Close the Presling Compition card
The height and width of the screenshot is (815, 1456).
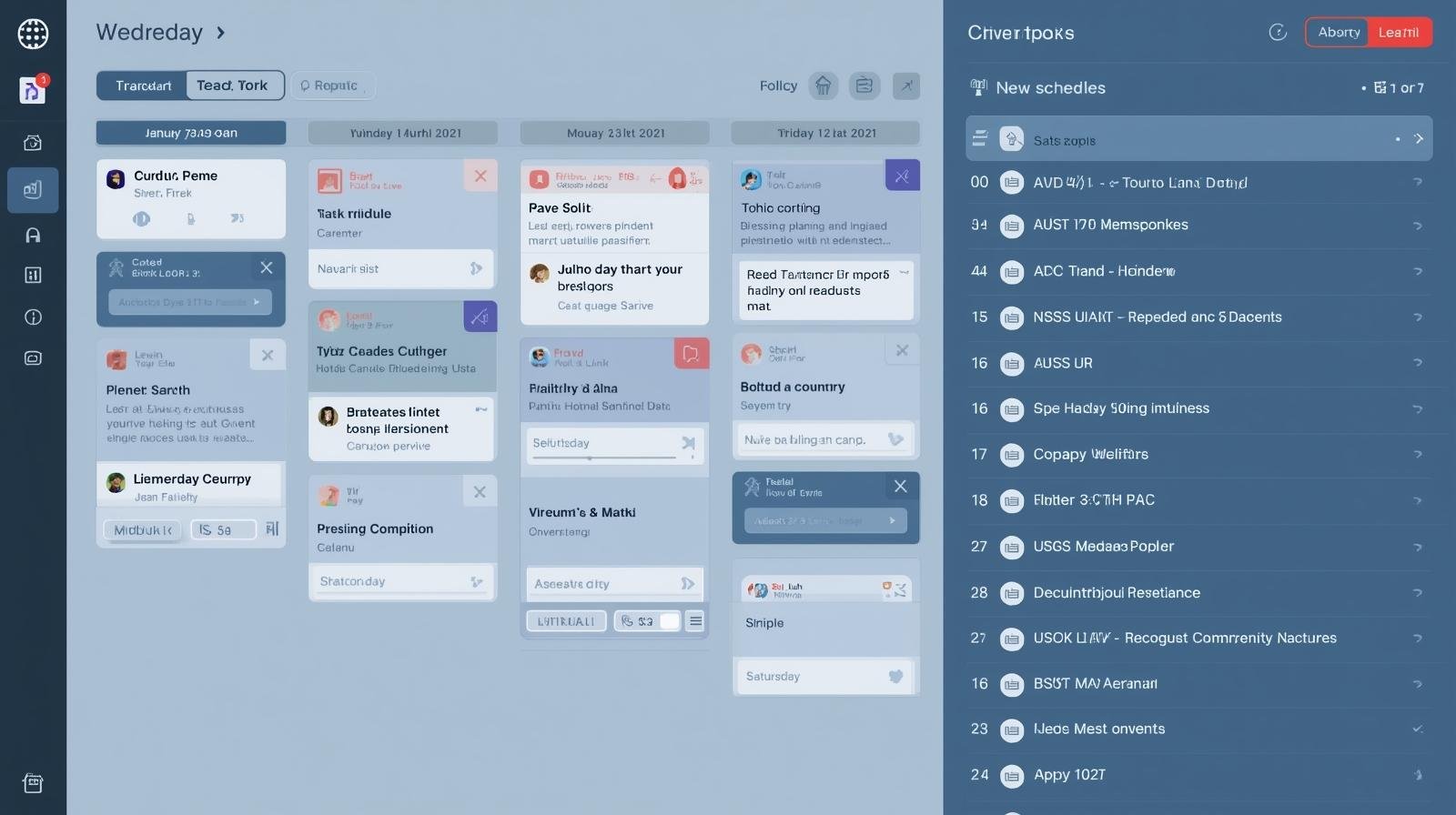(480, 492)
